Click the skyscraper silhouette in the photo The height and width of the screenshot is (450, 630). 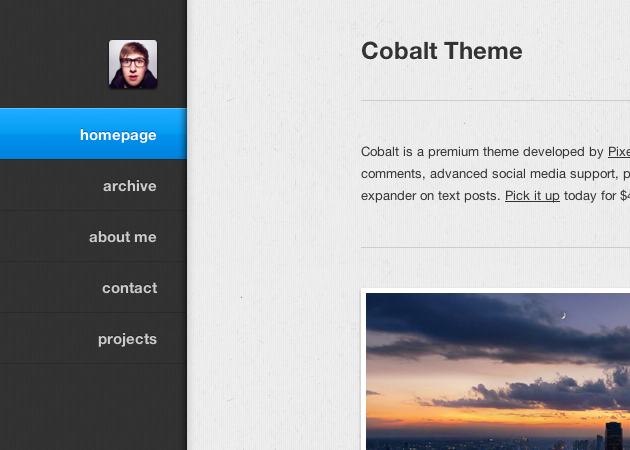(612, 437)
